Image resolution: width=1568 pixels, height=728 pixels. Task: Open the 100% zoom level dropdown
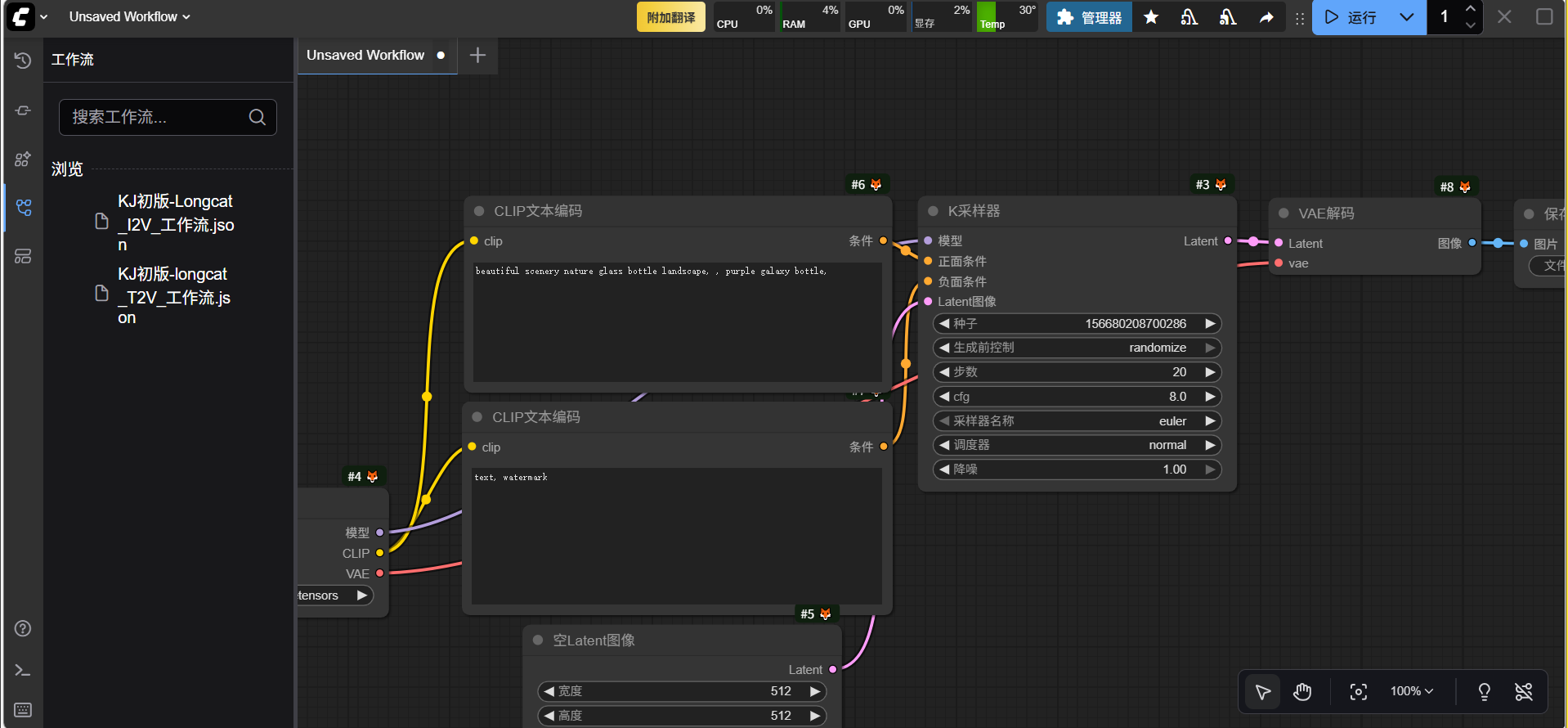pyautogui.click(x=1412, y=692)
